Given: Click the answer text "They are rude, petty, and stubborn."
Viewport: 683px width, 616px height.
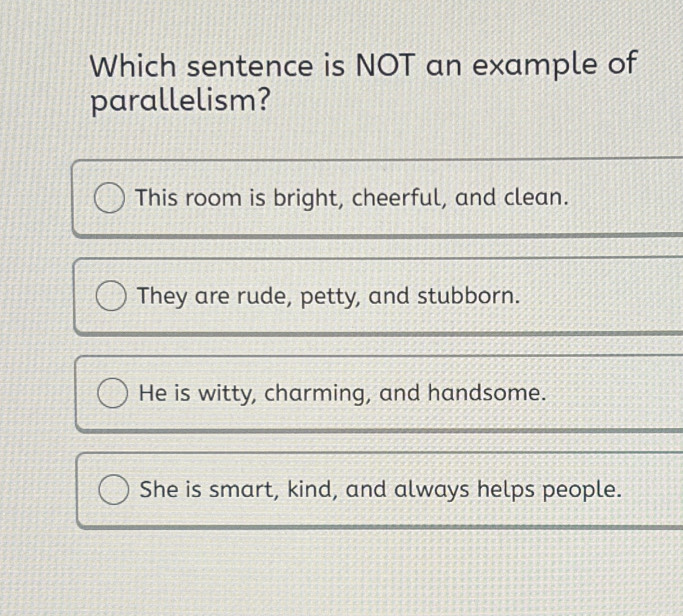Looking at the screenshot, I should coord(329,296).
